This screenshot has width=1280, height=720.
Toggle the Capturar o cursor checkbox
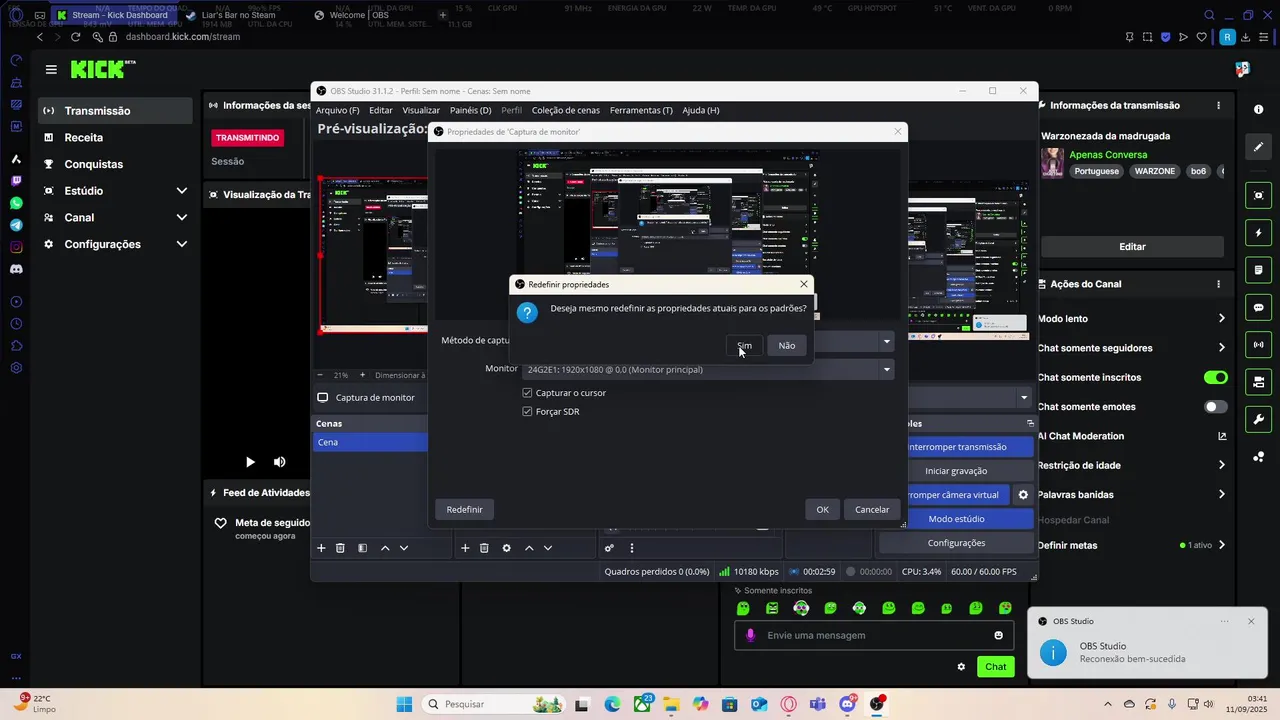[x=527, y=393]
